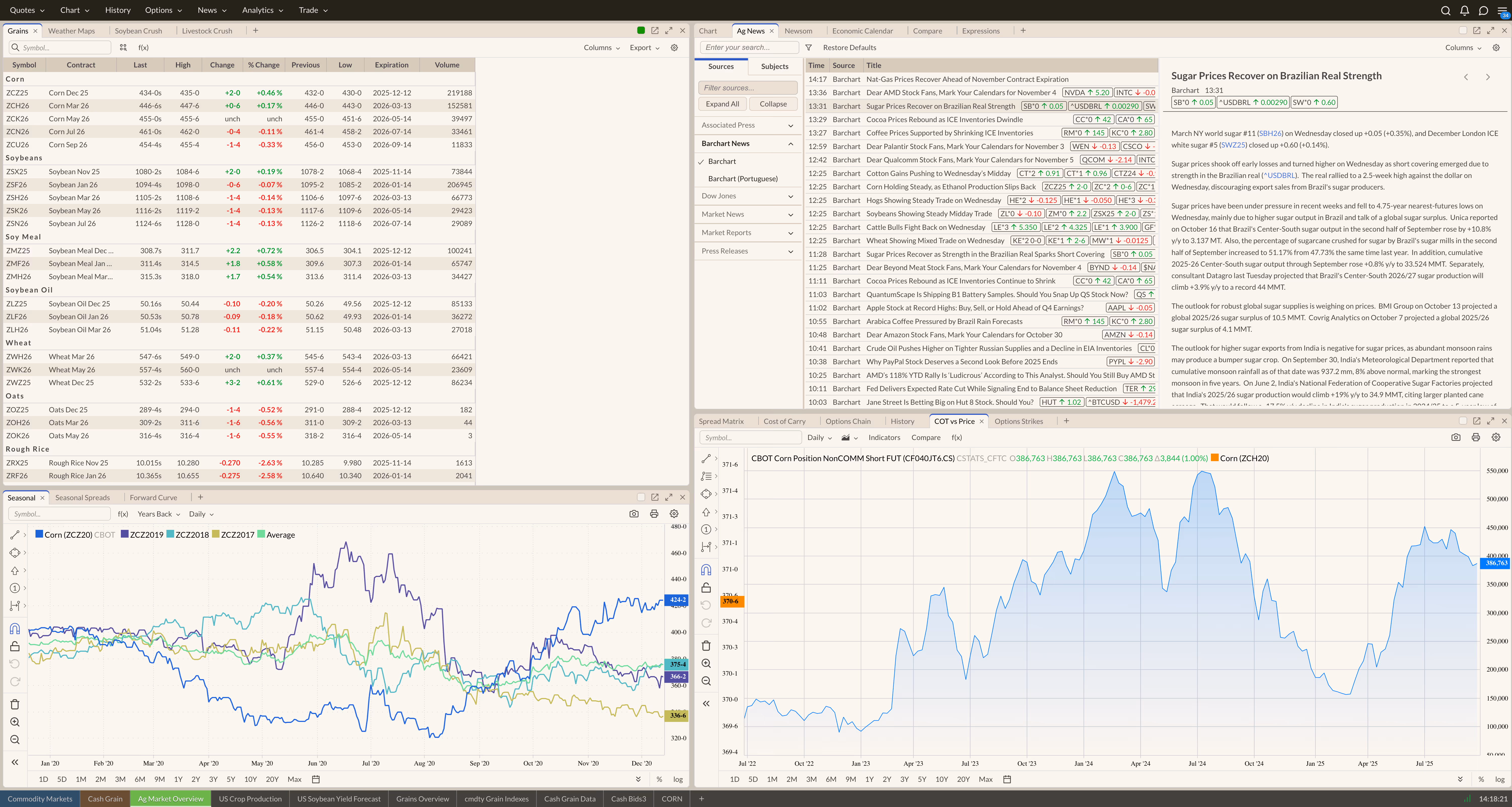Zoom in on the seasonal chart
The width and height of the screenshot is (1512, 807).
pos(15,722)
